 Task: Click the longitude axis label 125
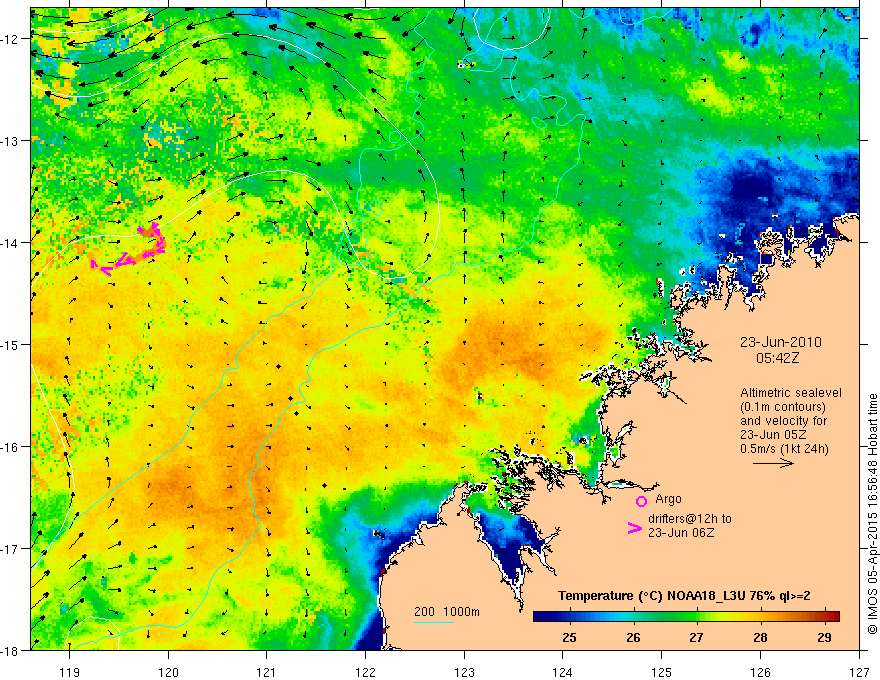pyautogui.click(x=662, y=672)
